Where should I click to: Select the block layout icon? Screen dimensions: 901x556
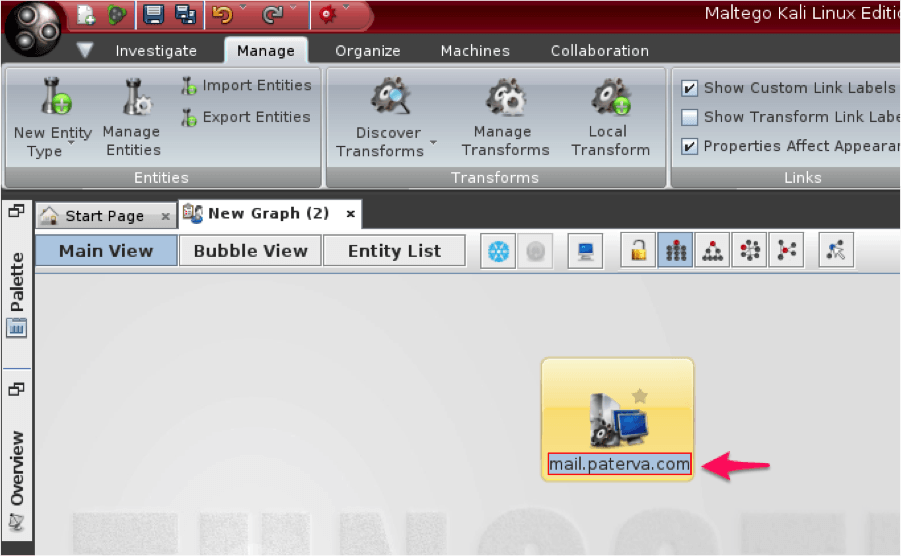pyautogui.click(x=676, y=250)
